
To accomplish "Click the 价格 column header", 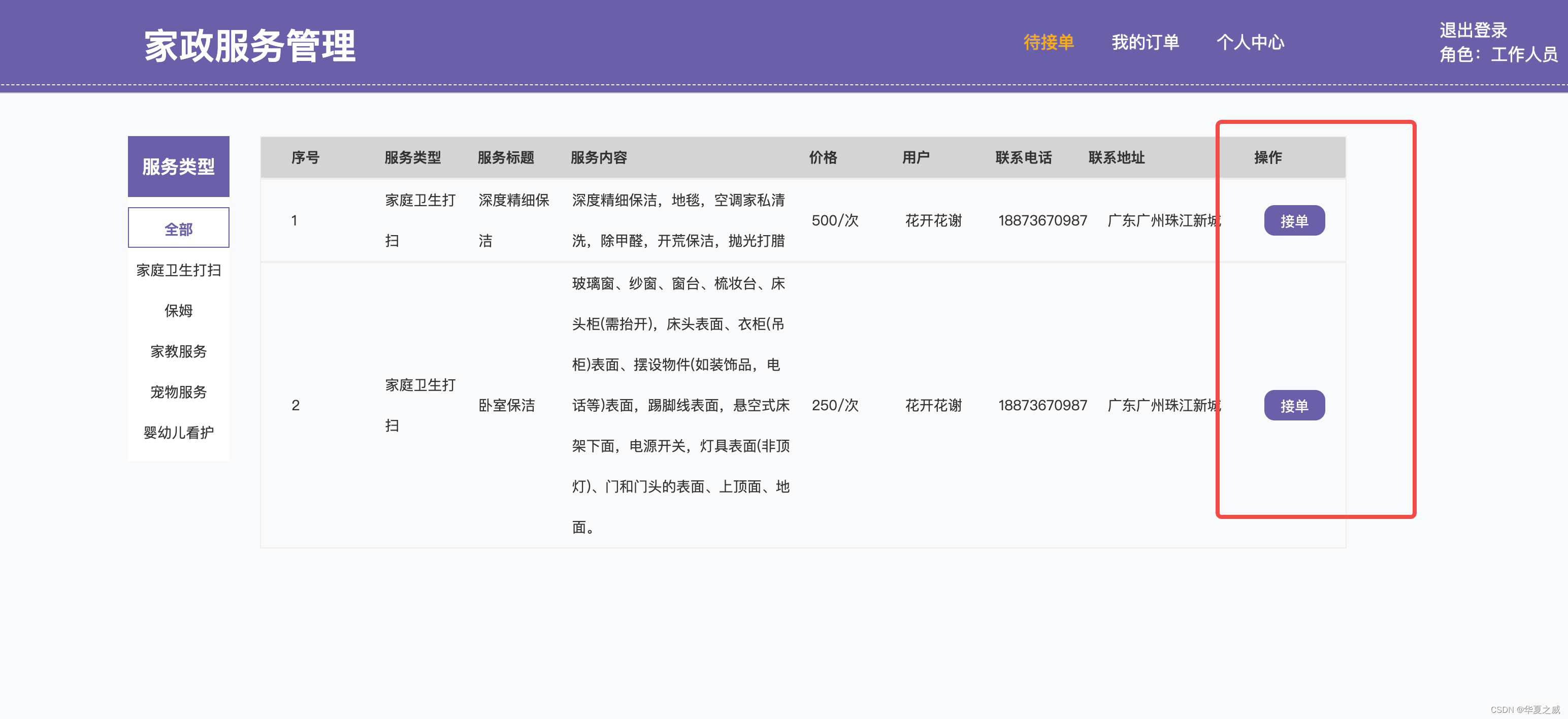I will click(823, 158).
